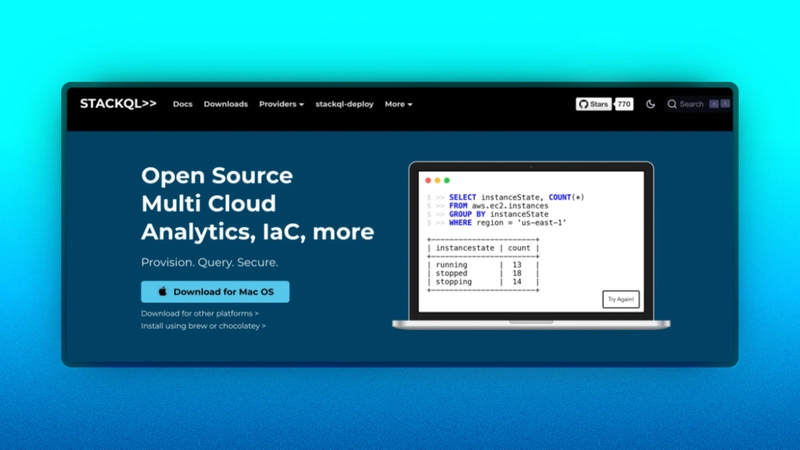Viewport: 800px width, 450px height.
Task: Click the StackQL logo in the navbar
Action: coord(118,104)
